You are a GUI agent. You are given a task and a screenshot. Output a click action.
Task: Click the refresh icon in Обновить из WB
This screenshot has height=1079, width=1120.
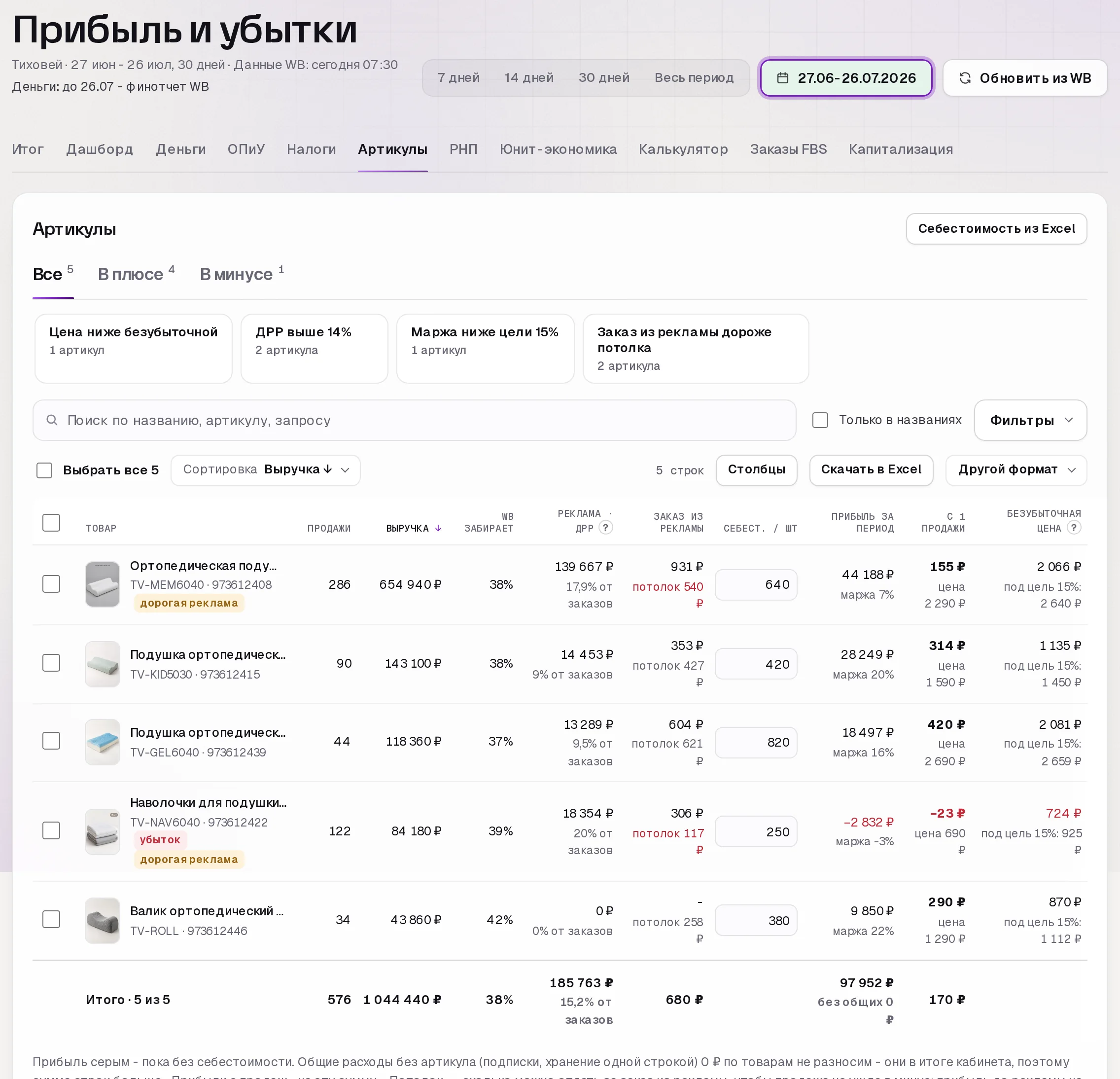click(965, 78)
